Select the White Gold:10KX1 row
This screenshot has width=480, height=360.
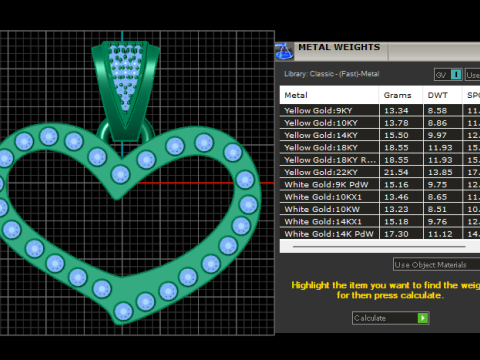point(380,197)
